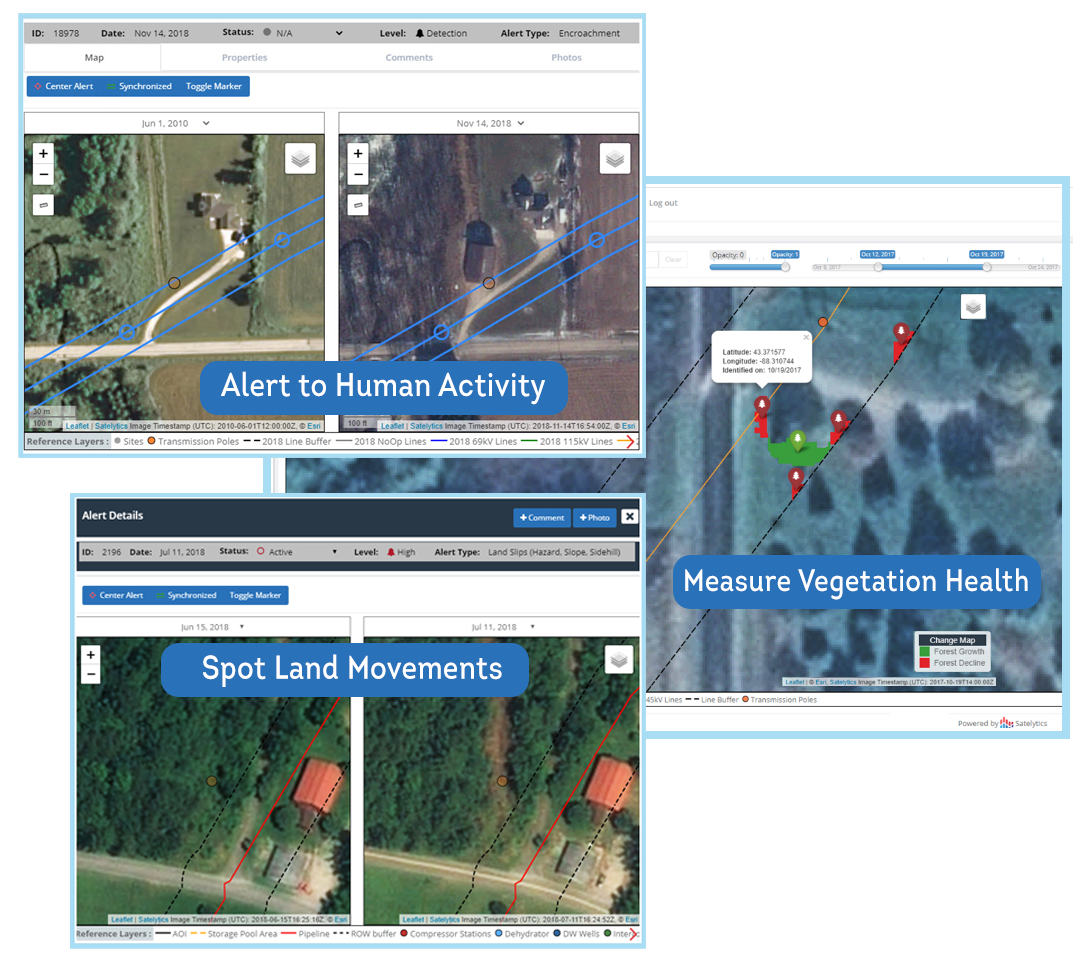Open the layers control on Jul 11, 2018 map
Image resolution: width=1086 pixels, height=968 pixels.
(x=619, y=660)
